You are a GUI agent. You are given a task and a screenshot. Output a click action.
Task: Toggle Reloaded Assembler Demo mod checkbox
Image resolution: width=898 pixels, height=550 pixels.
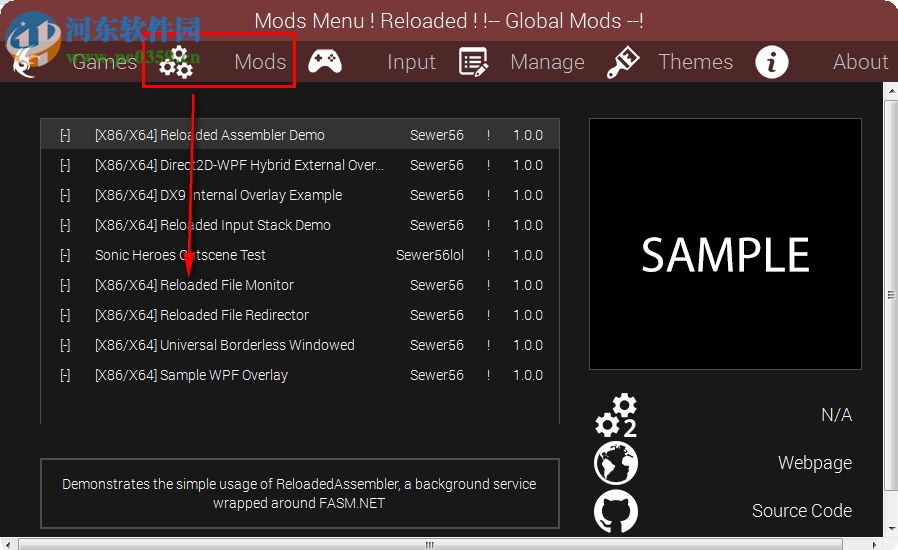coord(65,135)
